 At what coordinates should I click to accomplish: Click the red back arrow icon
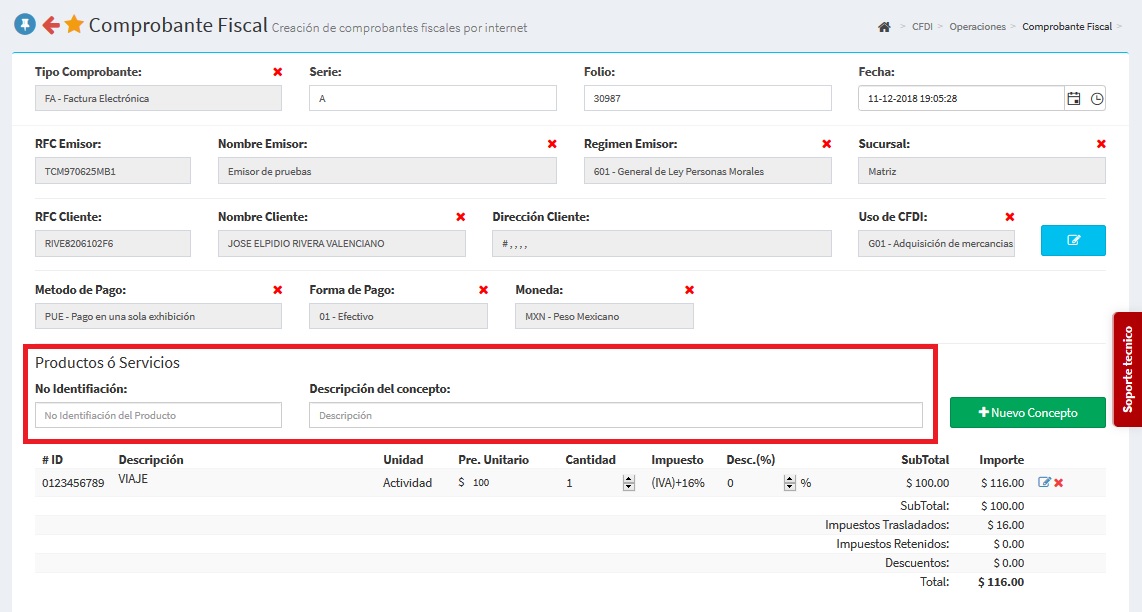[x=50, y=25]
